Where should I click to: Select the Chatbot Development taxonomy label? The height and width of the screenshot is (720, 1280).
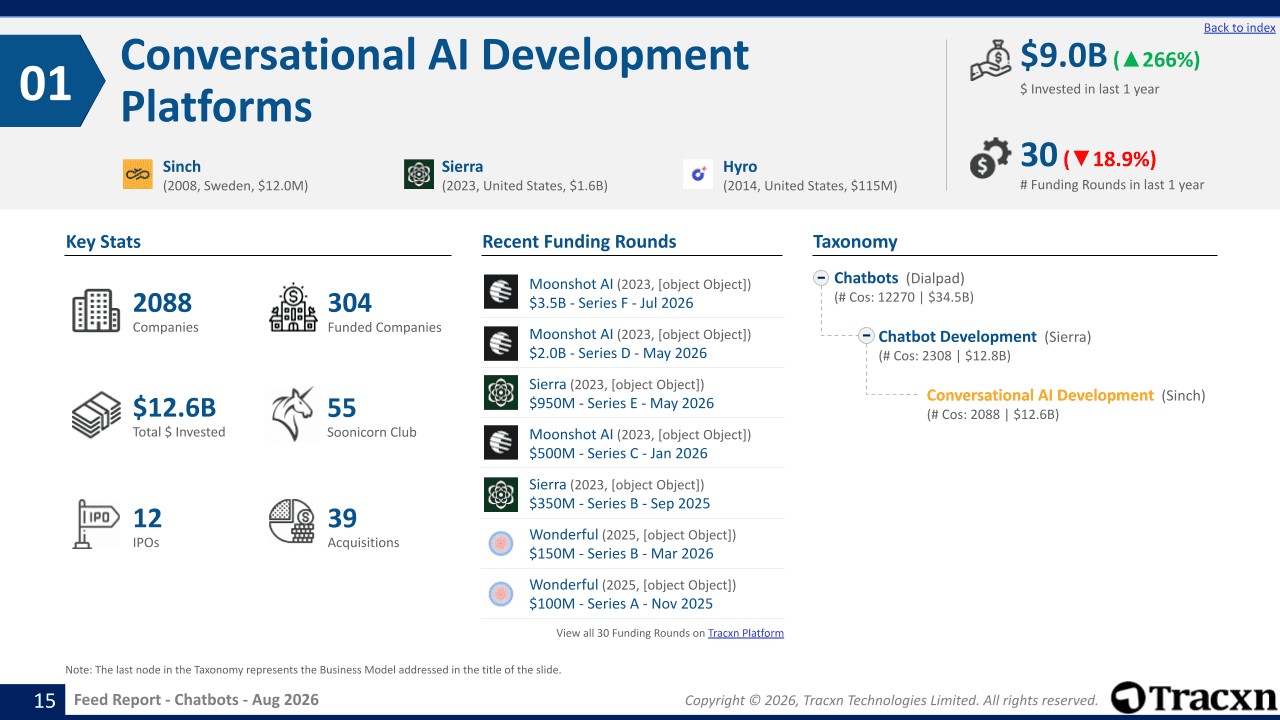(x=957, y=337)
